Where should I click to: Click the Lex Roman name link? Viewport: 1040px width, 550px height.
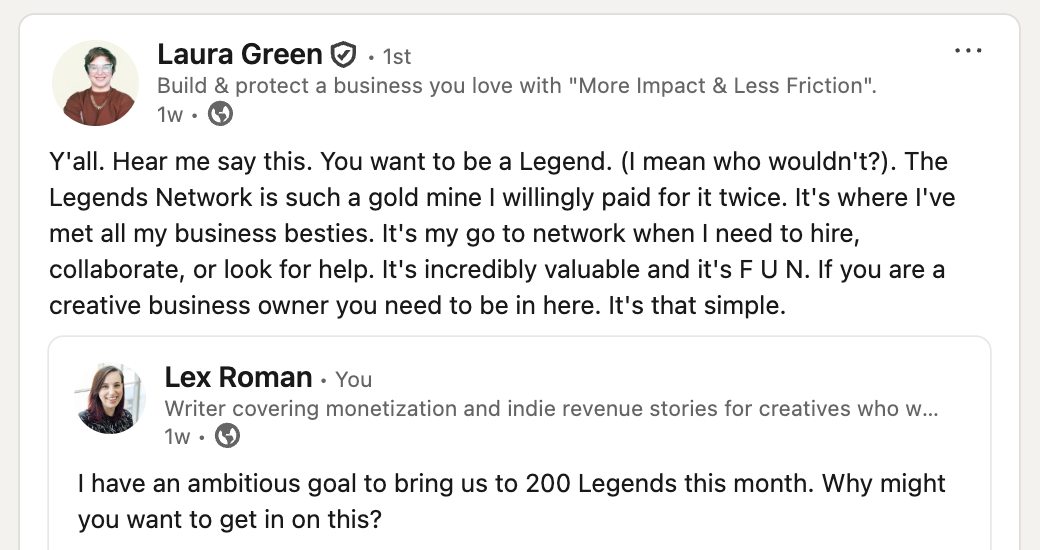(x=238, y=378)
